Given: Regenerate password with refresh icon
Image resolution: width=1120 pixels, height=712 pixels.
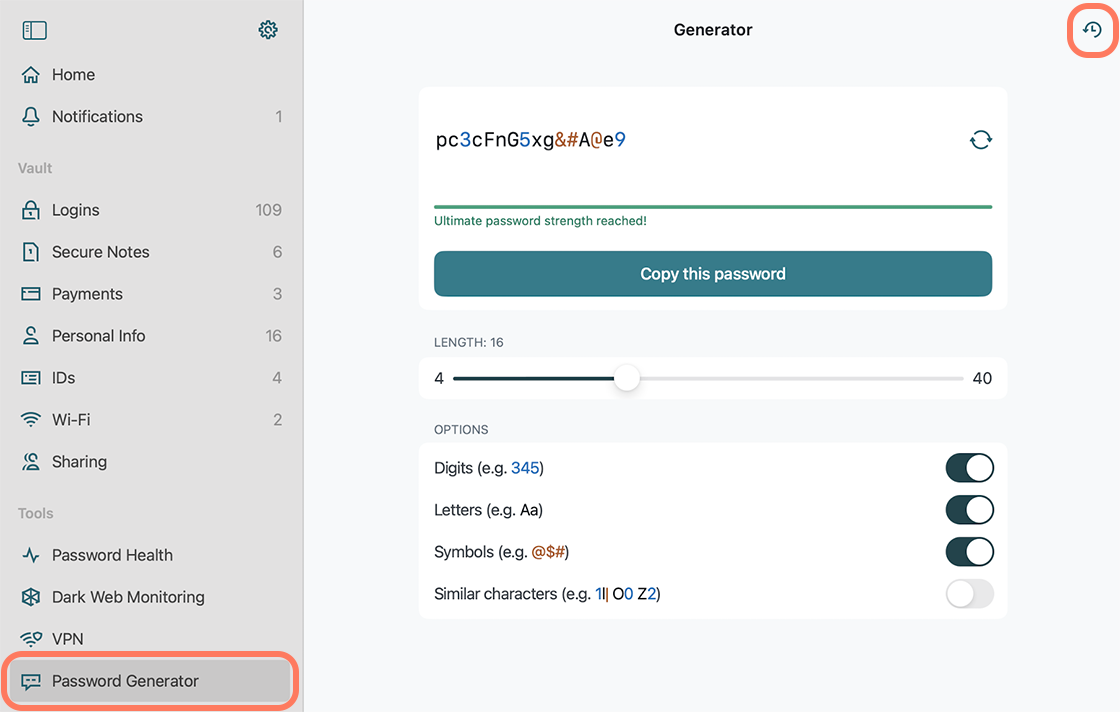Looking at the screenshot, I should point(980,140).
